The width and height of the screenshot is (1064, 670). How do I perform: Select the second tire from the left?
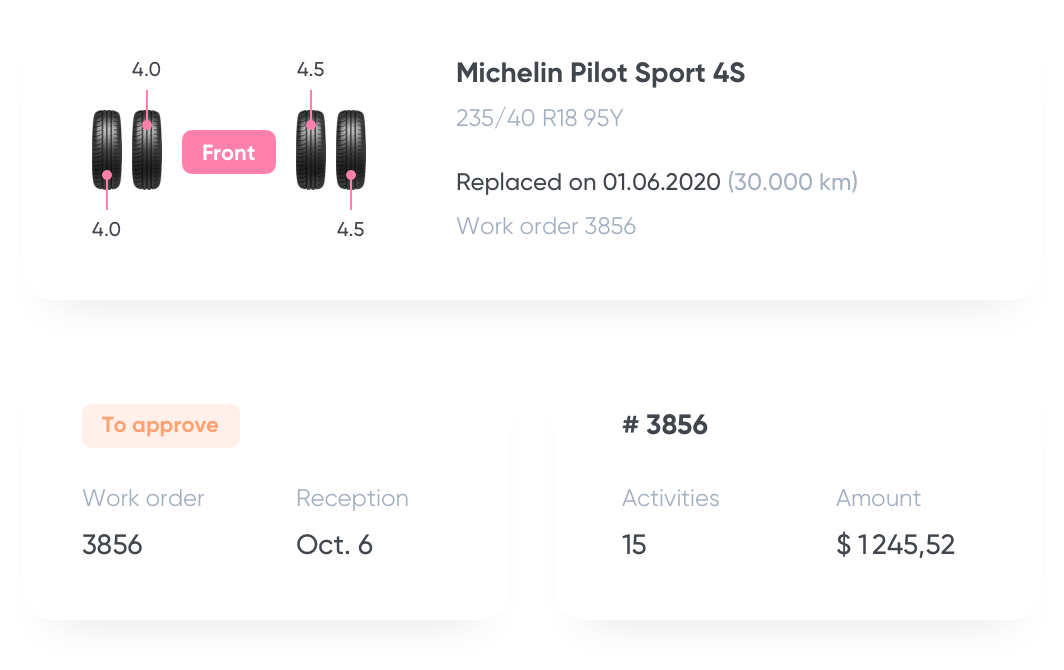147,150
